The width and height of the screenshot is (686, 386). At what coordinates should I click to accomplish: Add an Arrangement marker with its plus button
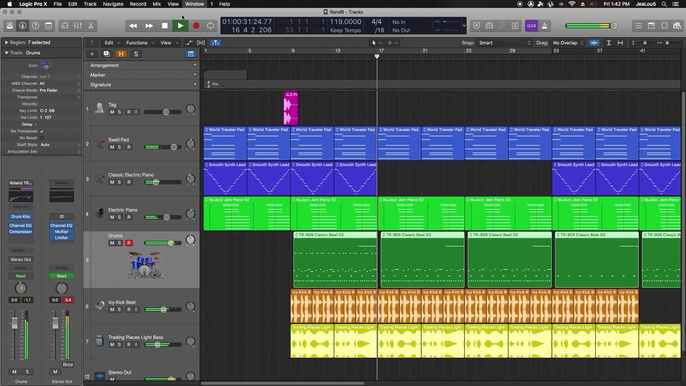pyautogui.click(x=195, y=65)
